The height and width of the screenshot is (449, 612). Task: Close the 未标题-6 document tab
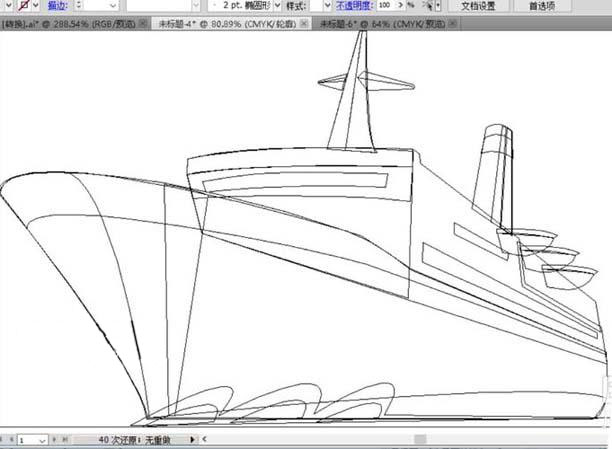tap(453, 24)
